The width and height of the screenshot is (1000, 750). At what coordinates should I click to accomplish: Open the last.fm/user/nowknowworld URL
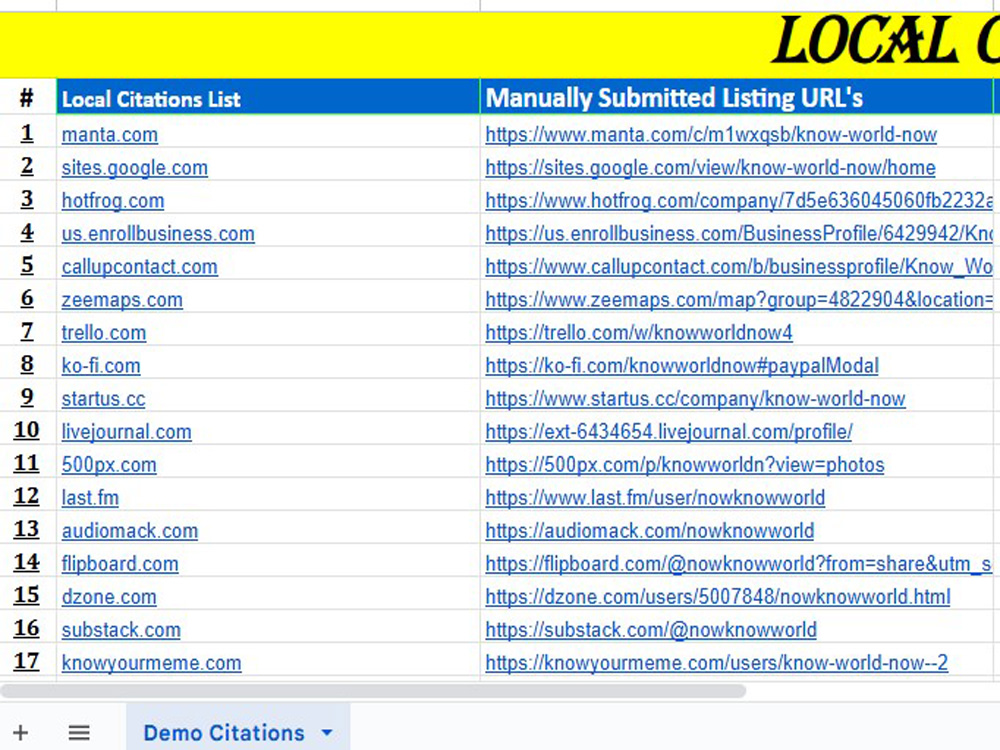655,498
